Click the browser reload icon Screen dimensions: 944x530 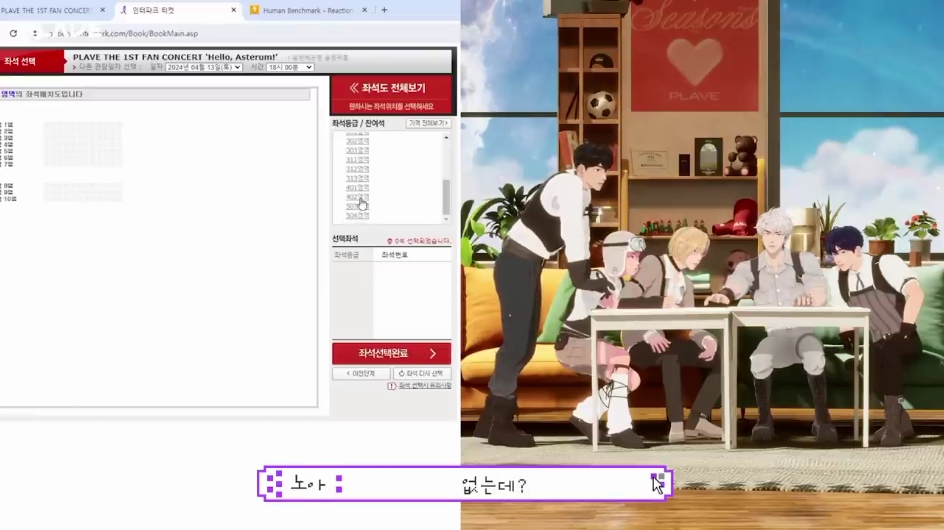pyautogui.click(x=13, y=33)
